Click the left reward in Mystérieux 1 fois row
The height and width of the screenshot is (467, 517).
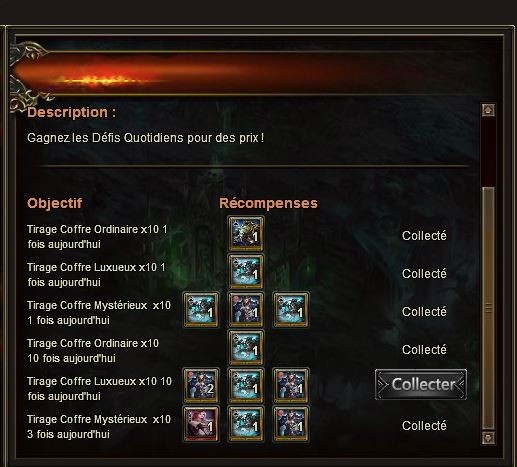coord(201,309)
